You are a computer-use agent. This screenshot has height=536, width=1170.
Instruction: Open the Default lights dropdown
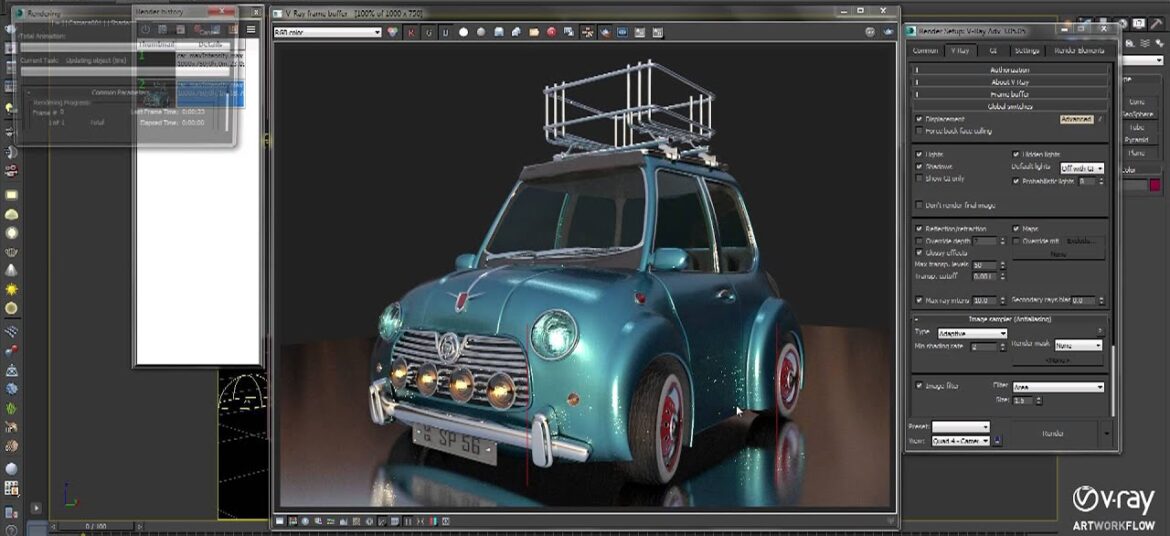pyautogui.click(x=1080, y=169)
